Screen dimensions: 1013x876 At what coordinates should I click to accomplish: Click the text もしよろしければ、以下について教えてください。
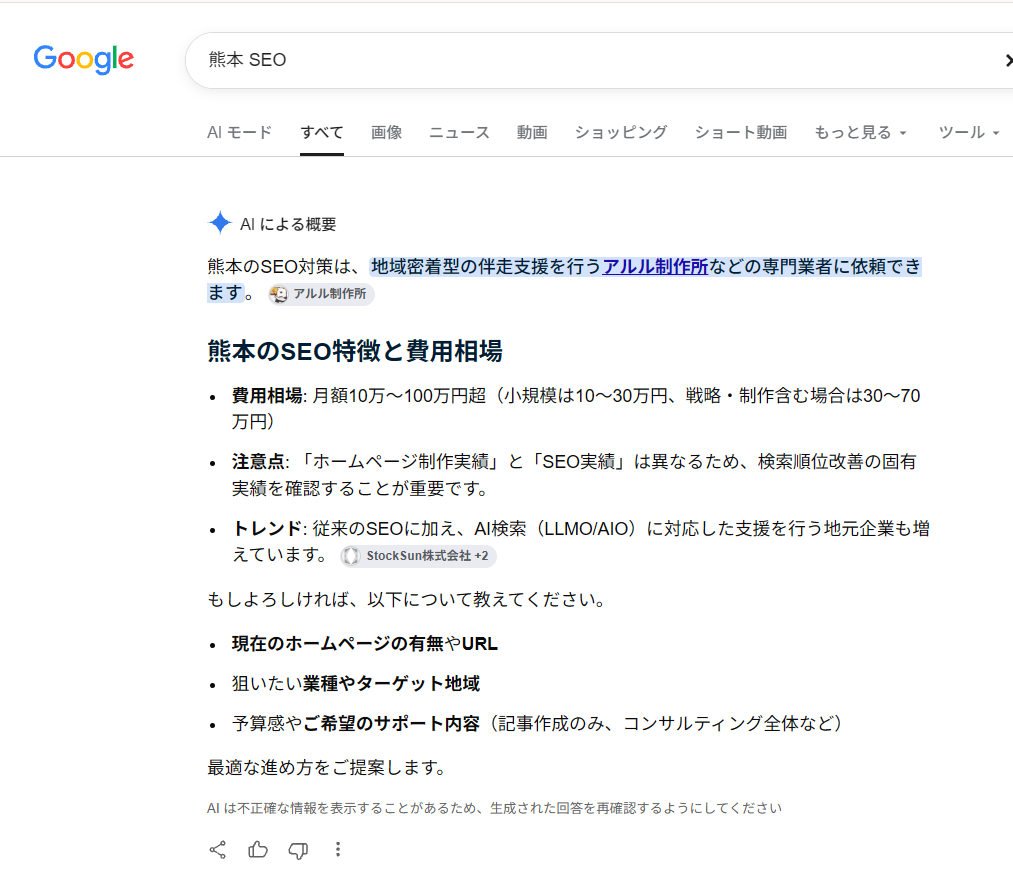click(x=408, y=600)
